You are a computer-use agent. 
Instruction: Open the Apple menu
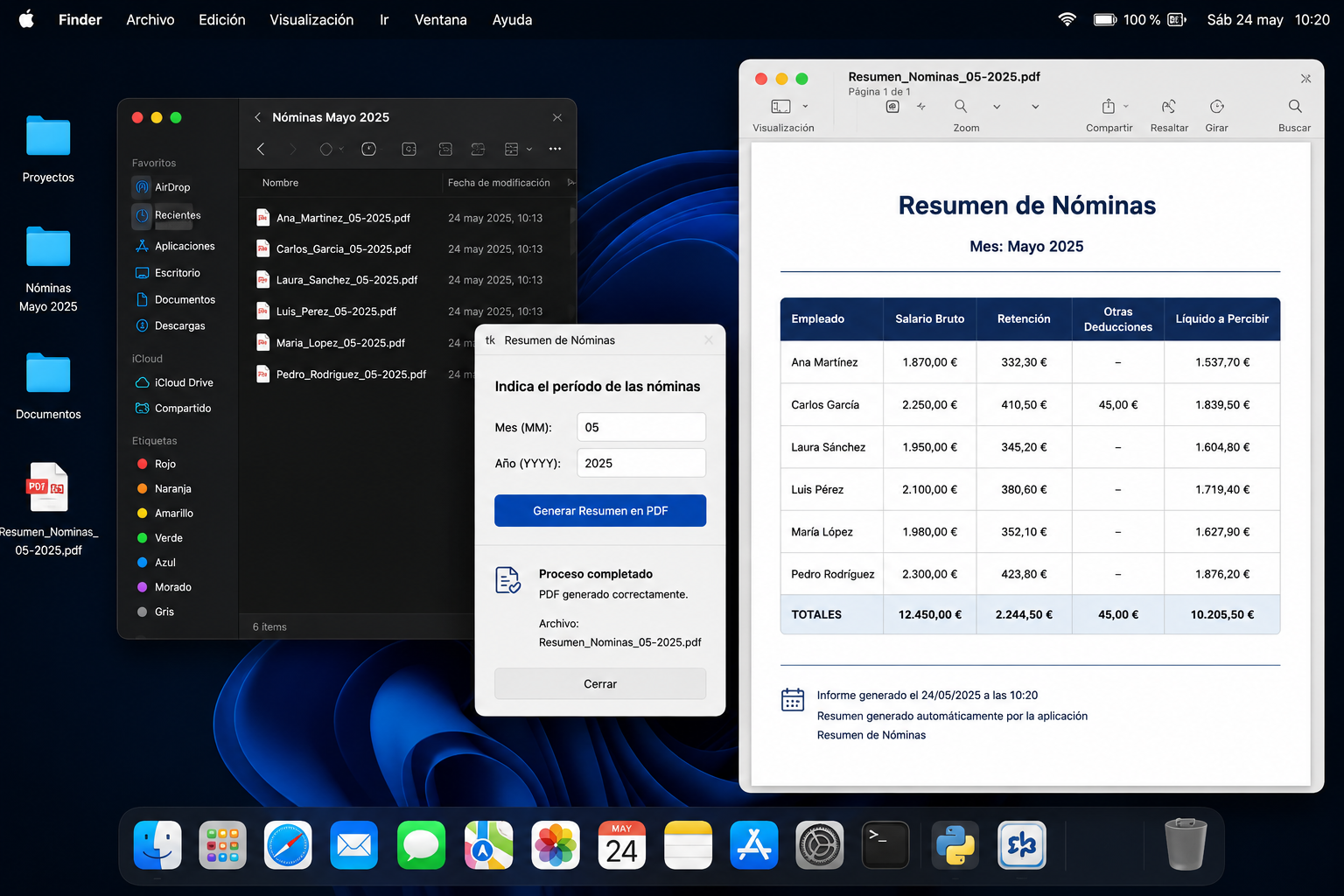coord(26,19)
